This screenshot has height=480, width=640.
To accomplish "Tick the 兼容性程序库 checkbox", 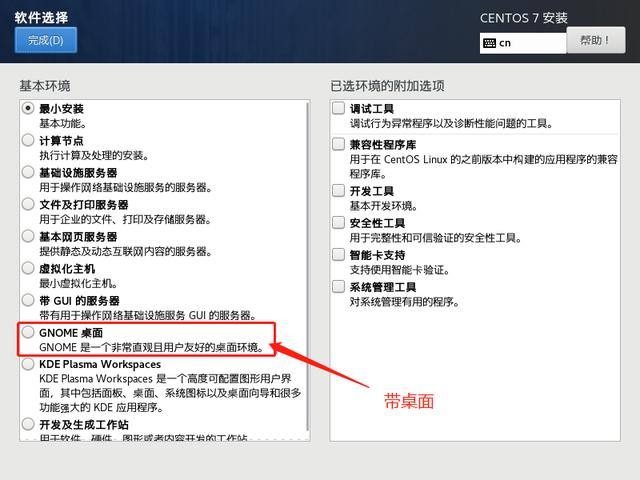I will click(x=338, y=144).
